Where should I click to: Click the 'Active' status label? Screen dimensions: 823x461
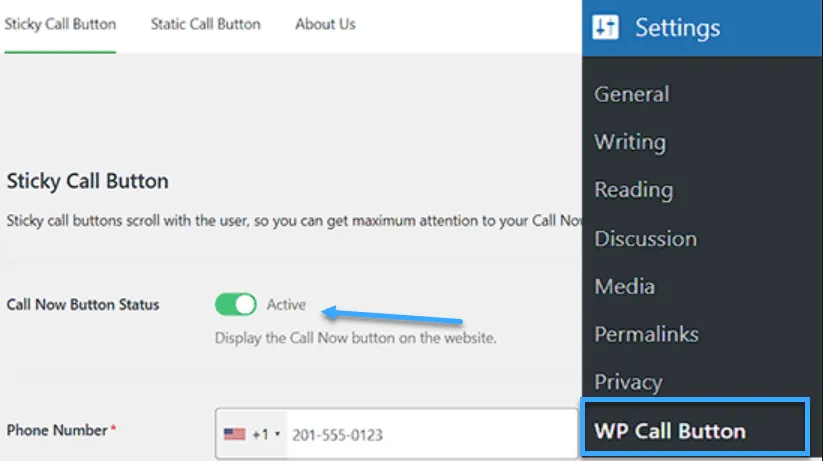click(x=286, y=305)
